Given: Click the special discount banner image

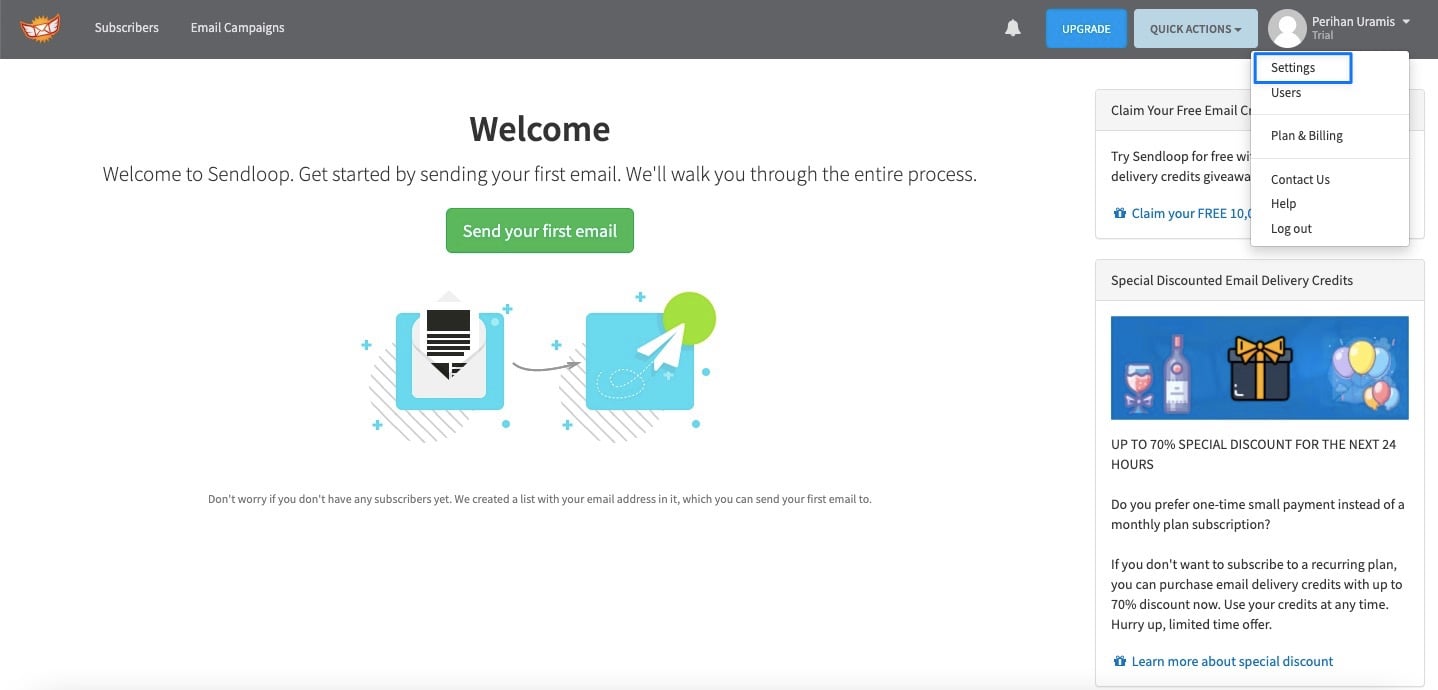Looking at the screenshot, I should (x=1259, y=368).
